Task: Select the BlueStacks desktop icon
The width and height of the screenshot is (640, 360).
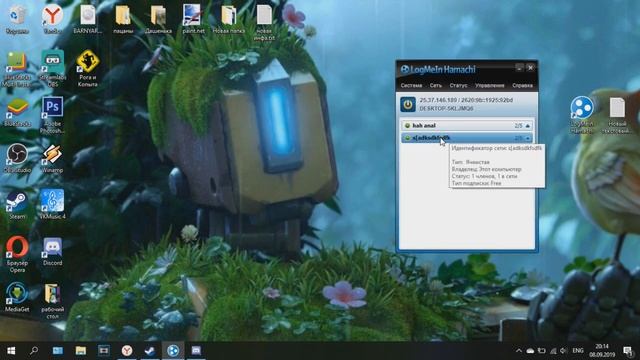Action: click(17, 112)
